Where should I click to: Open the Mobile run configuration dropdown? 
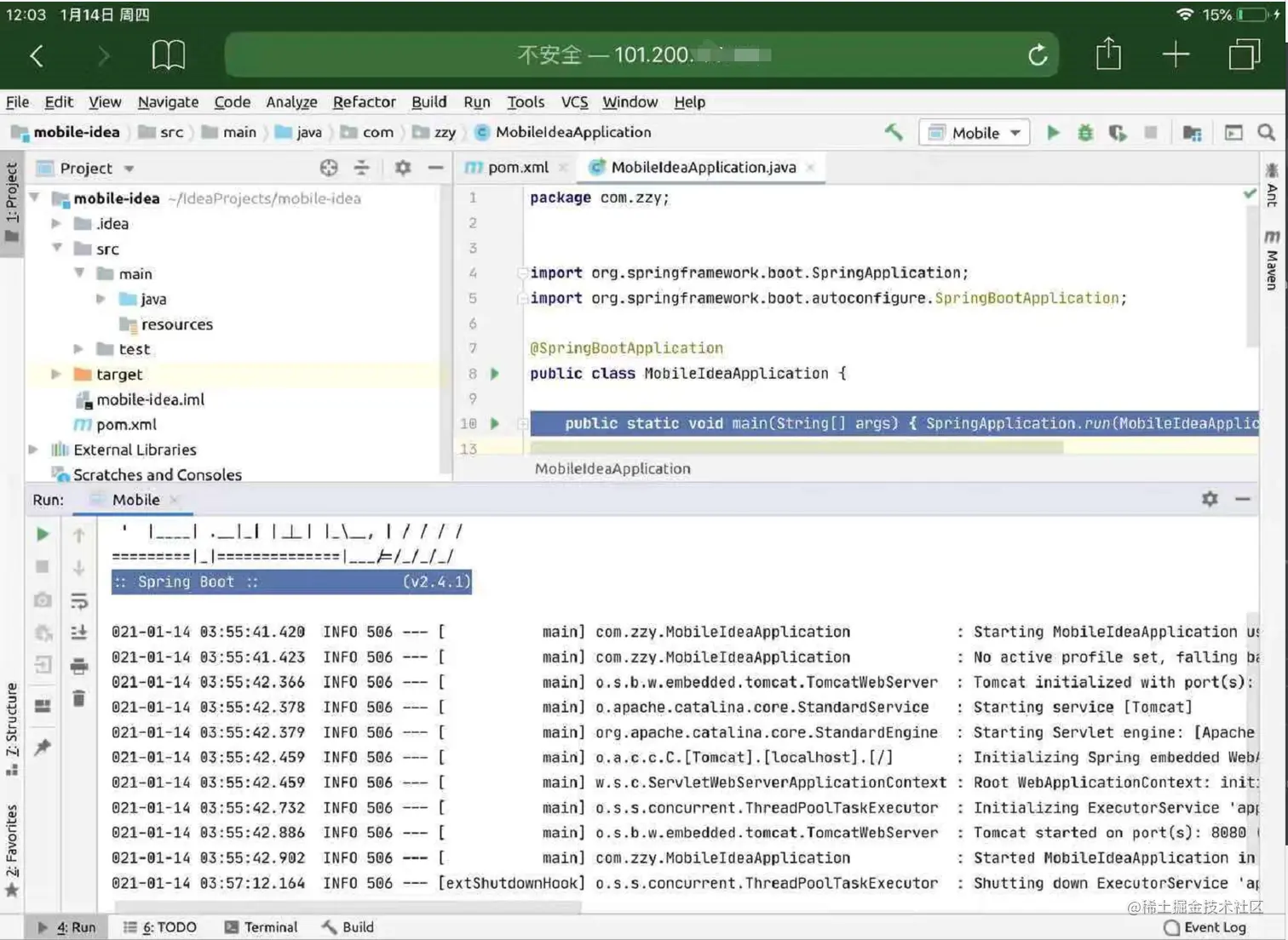(x=975, y=133)
